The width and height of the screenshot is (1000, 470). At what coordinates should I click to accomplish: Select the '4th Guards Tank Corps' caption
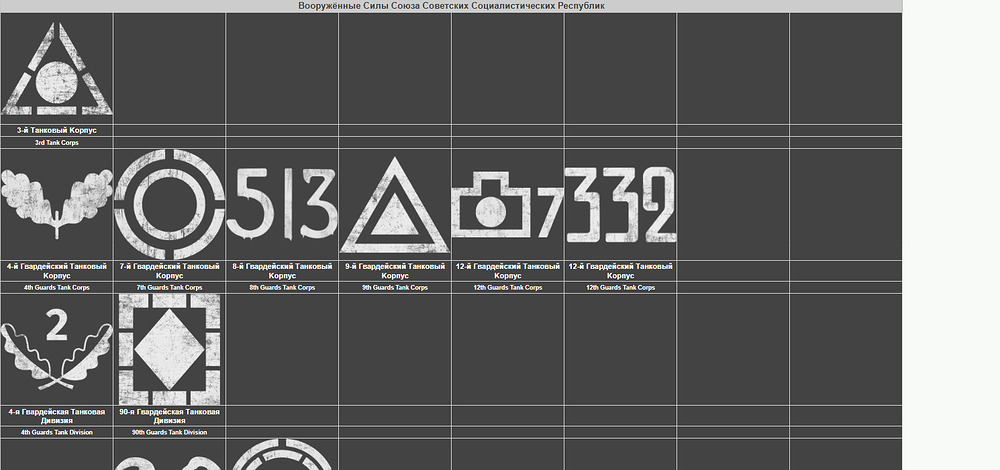coord(57,288)
